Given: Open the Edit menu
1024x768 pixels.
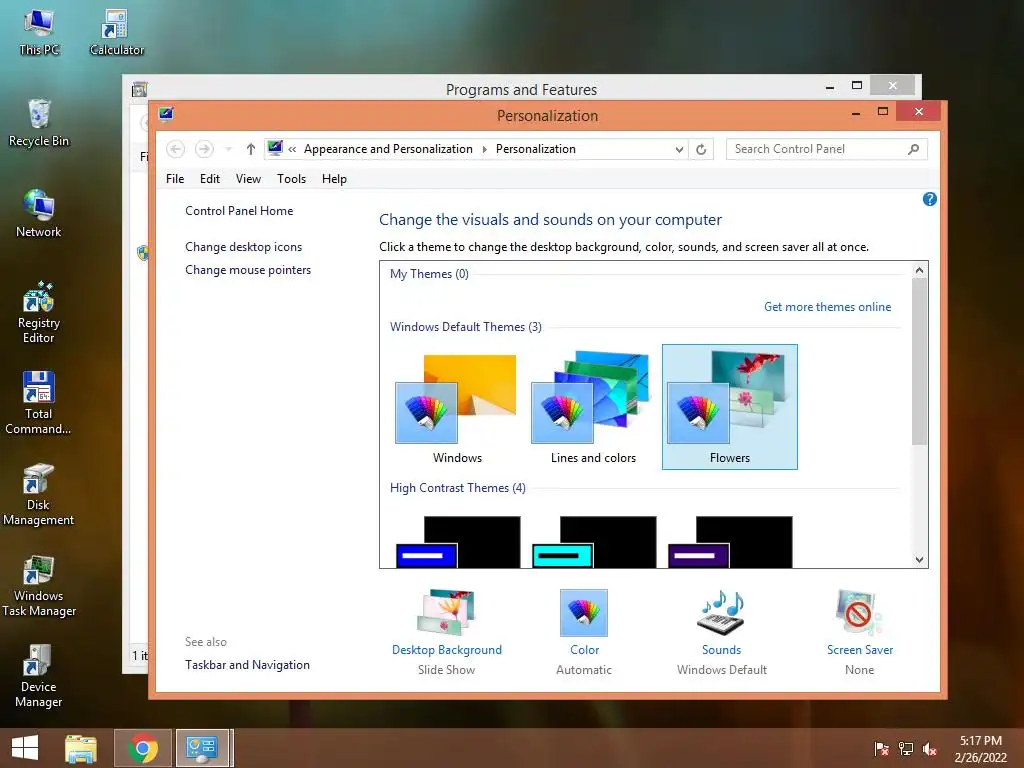Looking at the screenshot, I should [x=210, y=178].
